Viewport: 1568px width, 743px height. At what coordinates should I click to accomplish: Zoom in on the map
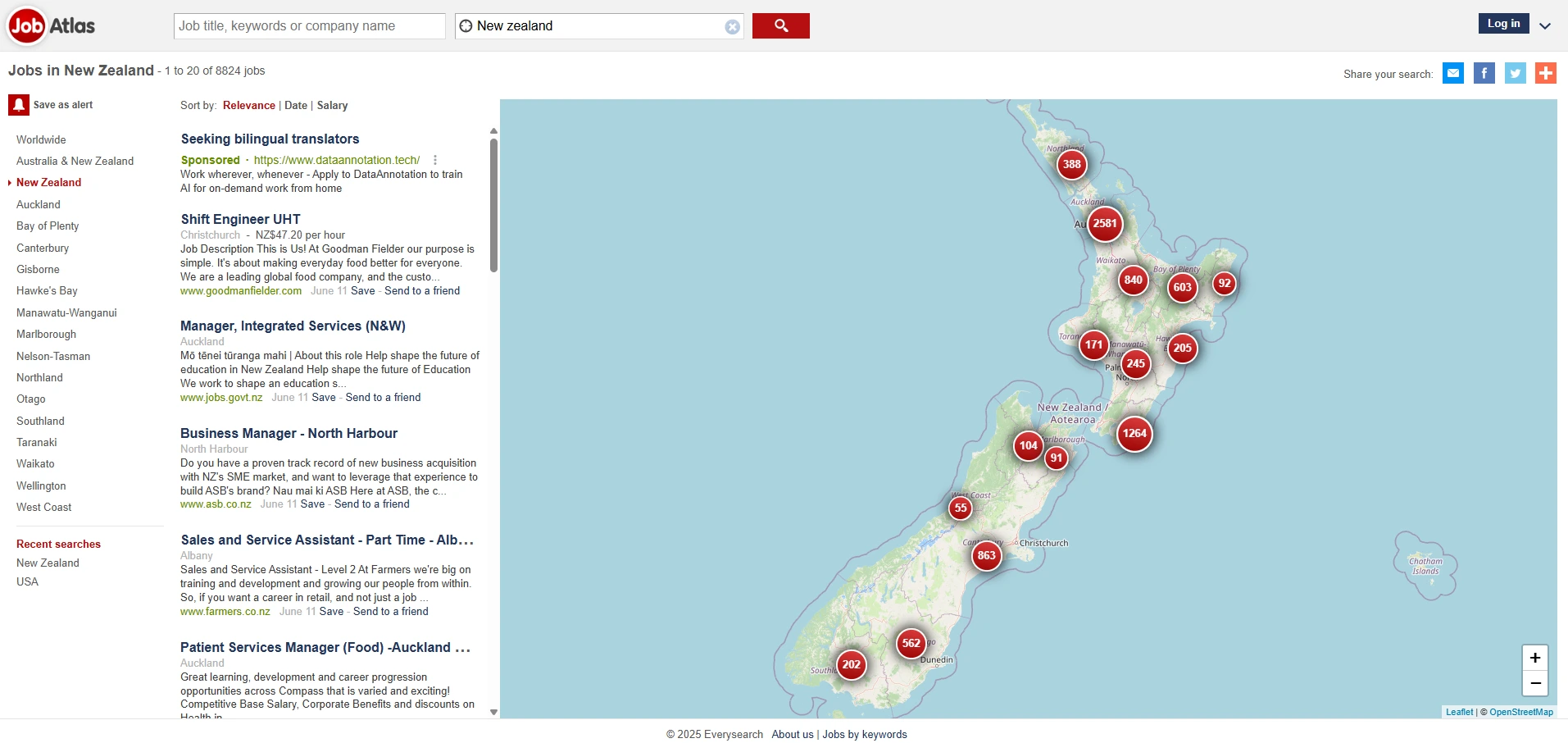[1535, 658]
